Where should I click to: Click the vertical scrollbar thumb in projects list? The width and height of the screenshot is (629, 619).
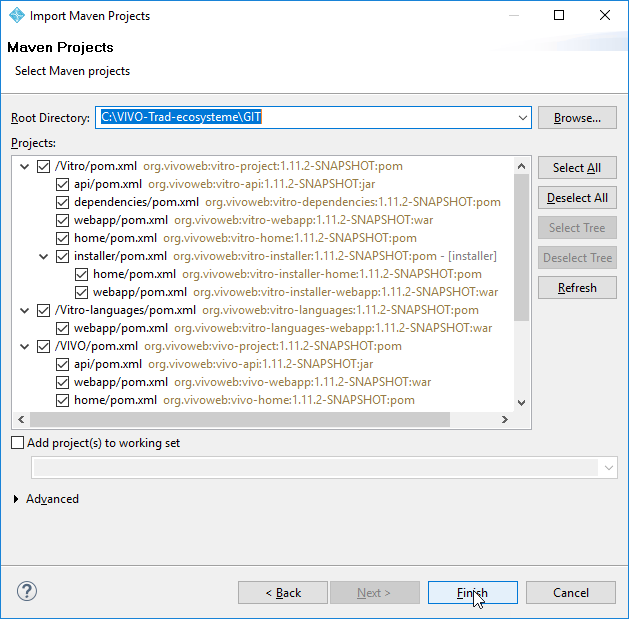coord(521,248)
